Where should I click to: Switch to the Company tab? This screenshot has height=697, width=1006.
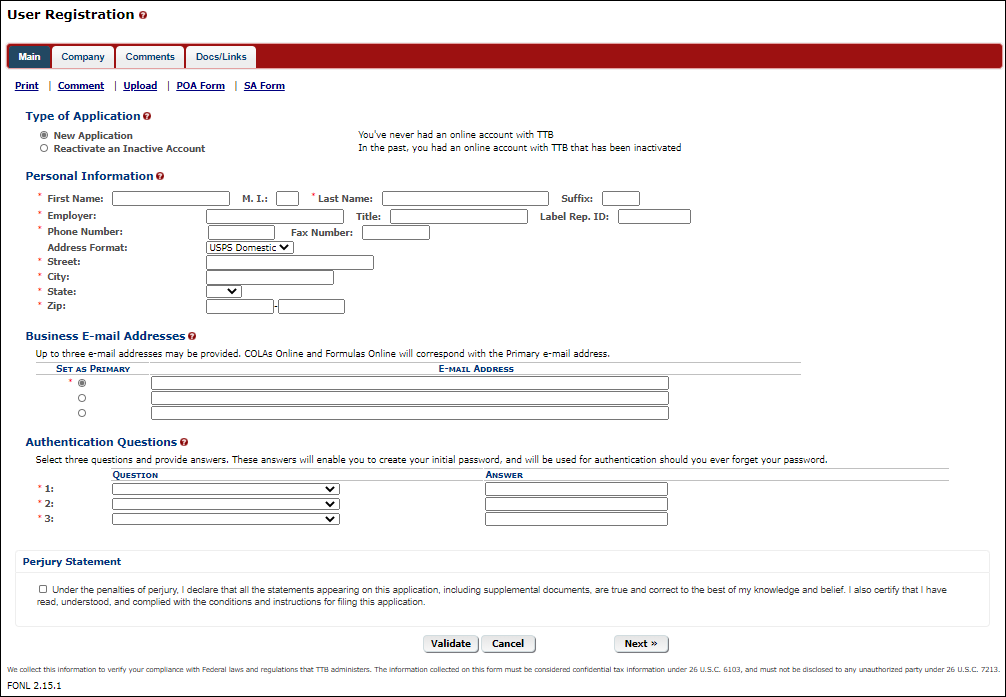83,57
